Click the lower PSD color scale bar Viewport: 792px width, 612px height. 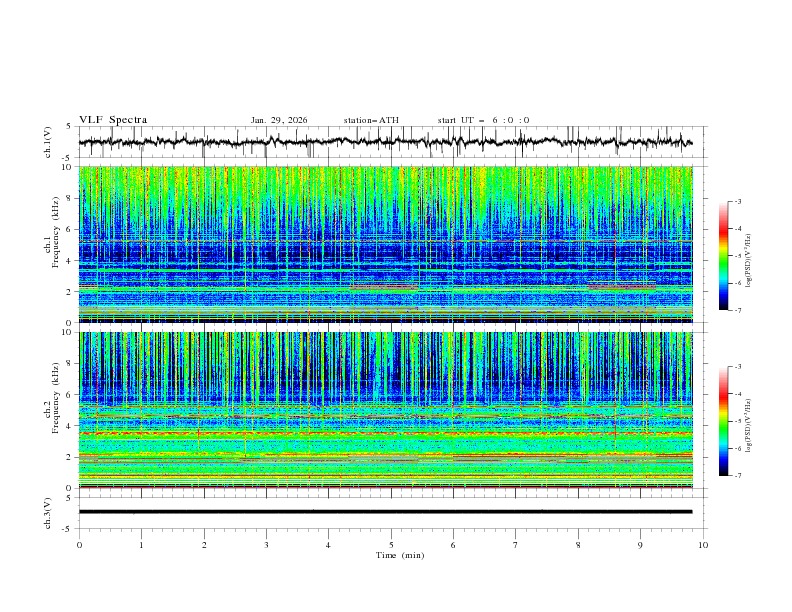click(723, 421)
